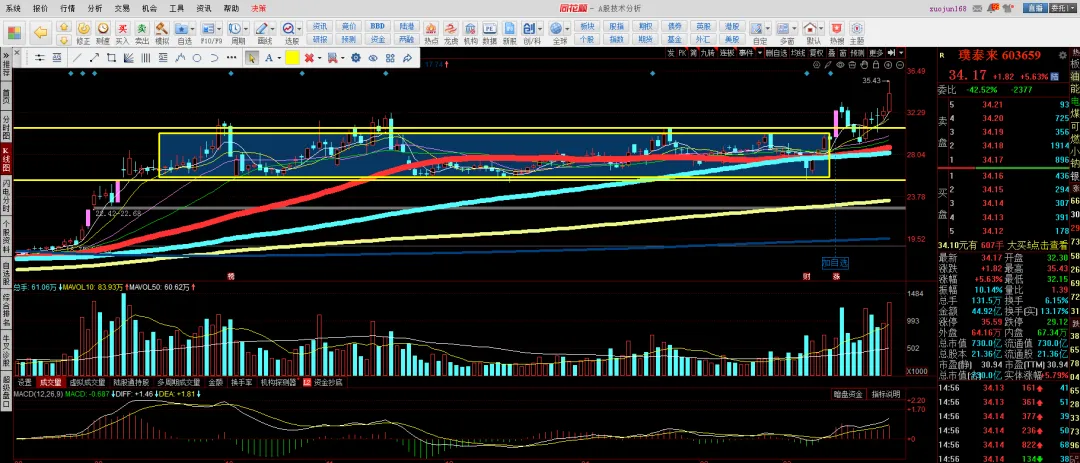The height and width of the screenshot is (463, 1080).
Task: Open drawing toolbar gear settings
Action: click(355, 58)
